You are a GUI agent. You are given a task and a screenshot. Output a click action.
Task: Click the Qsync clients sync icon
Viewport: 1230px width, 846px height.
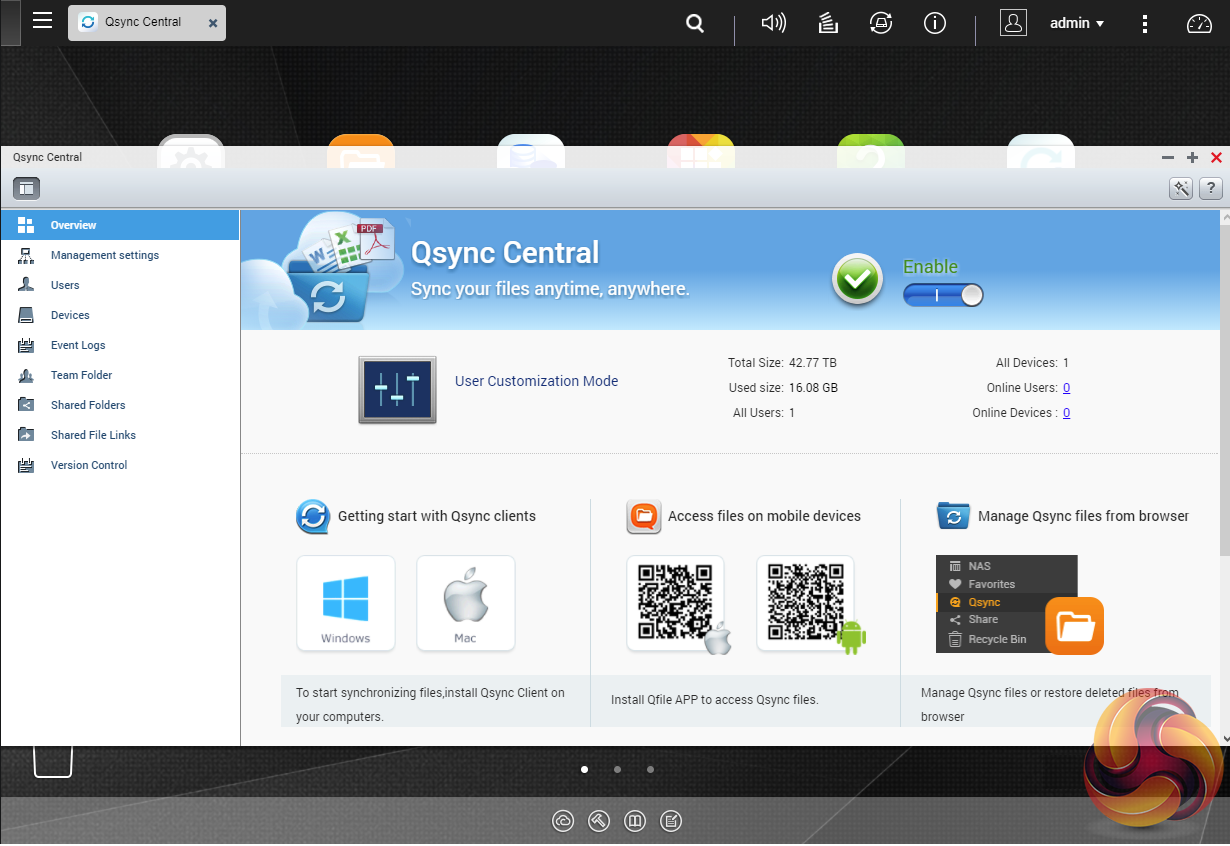pos(313,517)
